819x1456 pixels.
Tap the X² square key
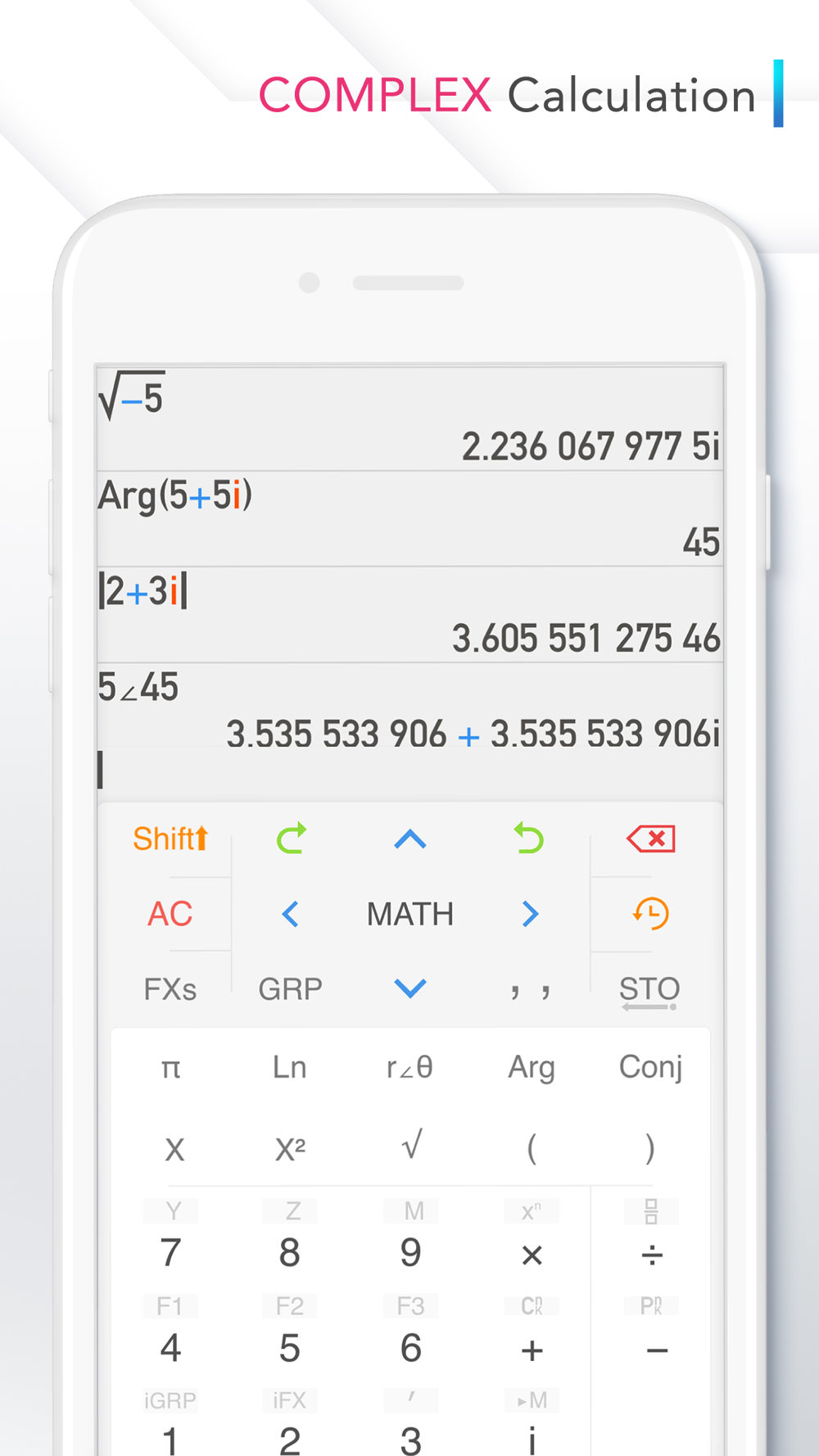[290, 1150]
